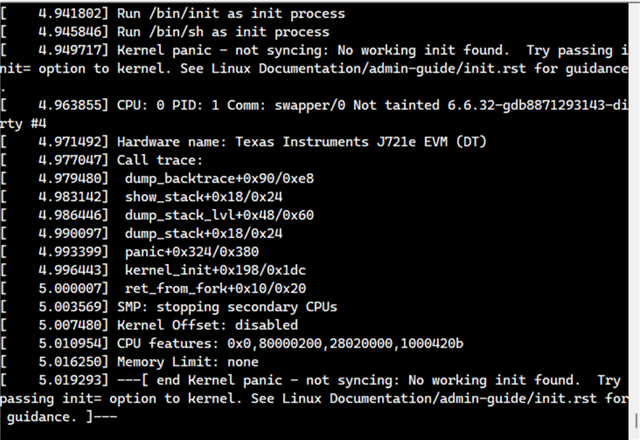
Task: Click the empty vertical scrollbar track area
Action: click(634, 204)
